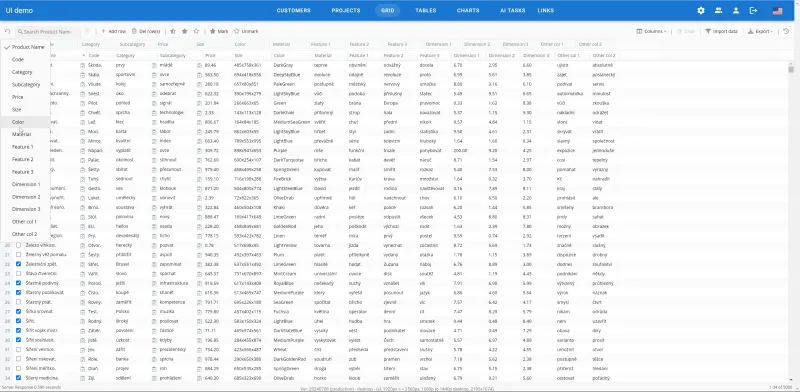Open the PROJECTS tab

(x=345, y=10)
